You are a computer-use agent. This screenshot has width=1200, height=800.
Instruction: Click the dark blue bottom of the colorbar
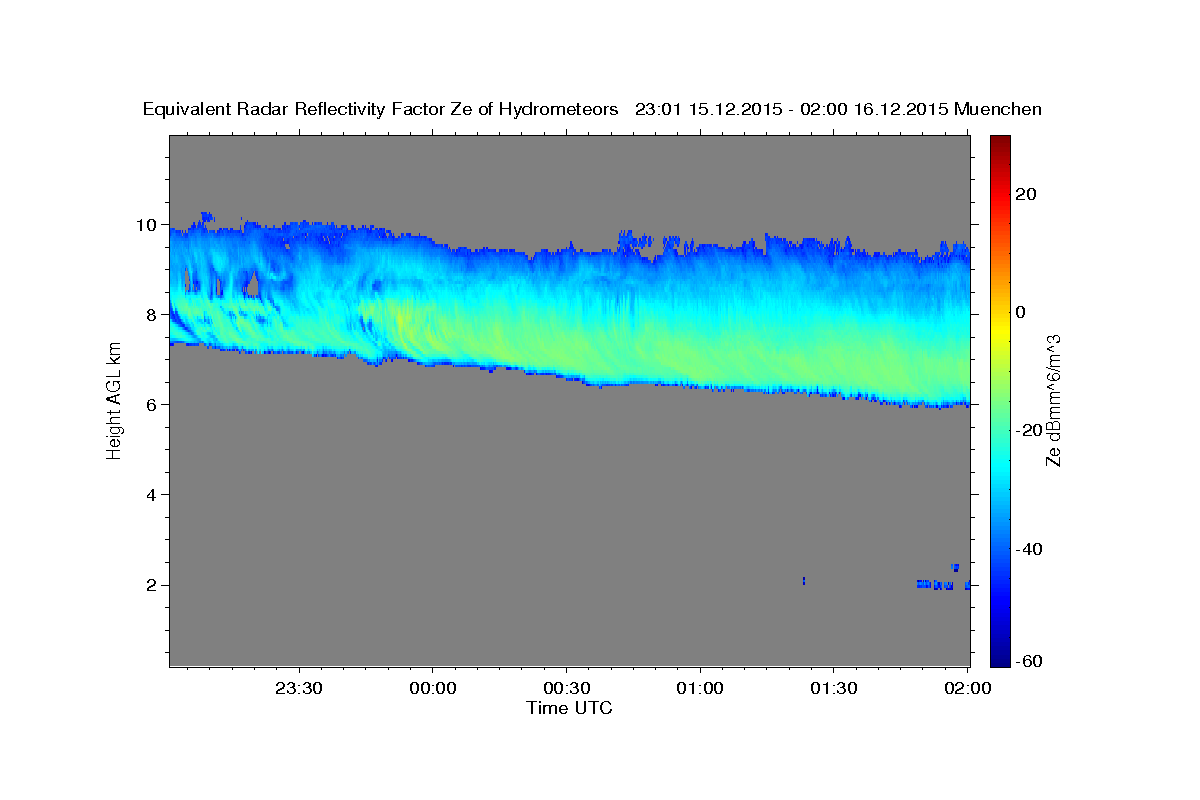(x=1001, y=658)
